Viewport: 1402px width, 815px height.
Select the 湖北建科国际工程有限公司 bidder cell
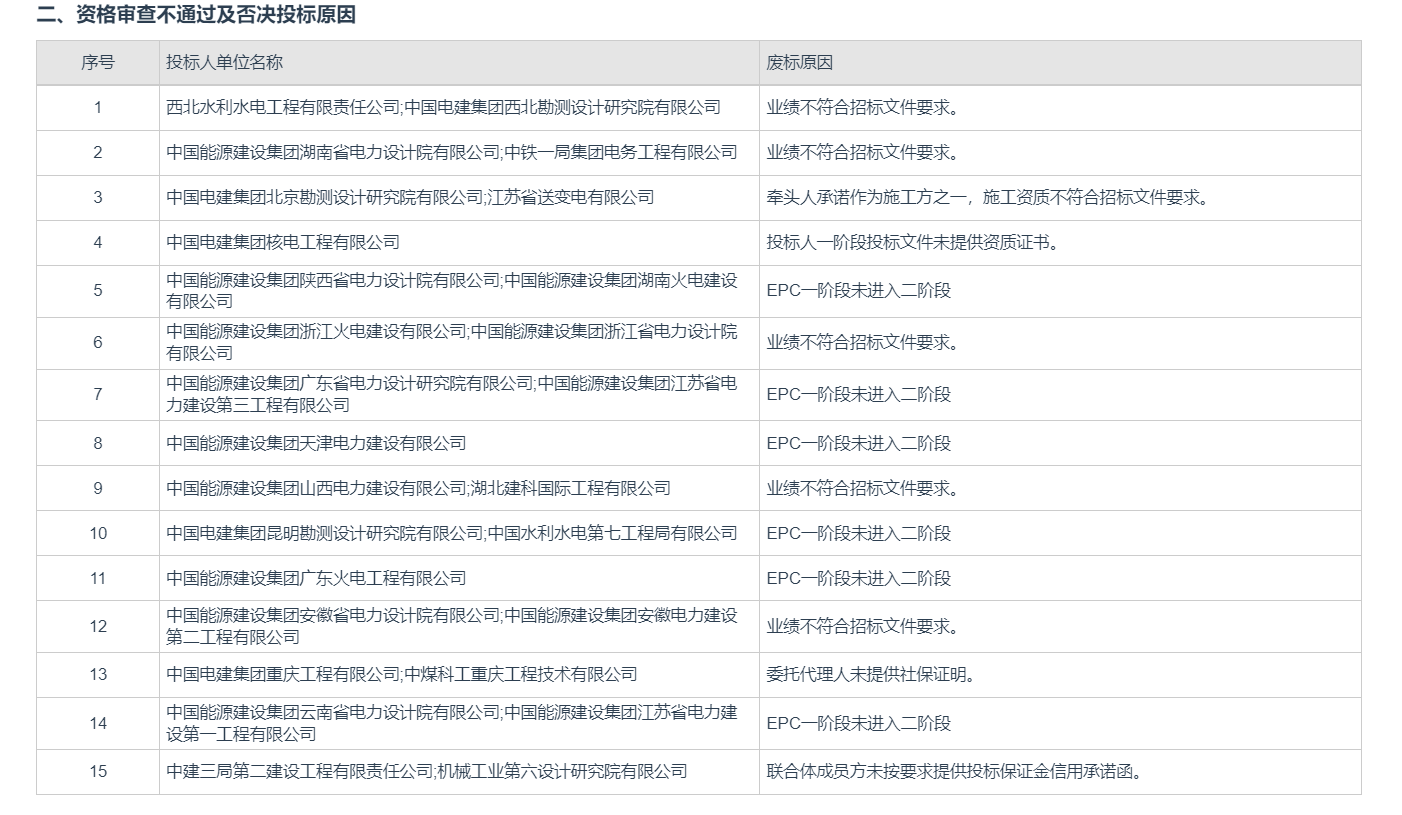(418, 488)
